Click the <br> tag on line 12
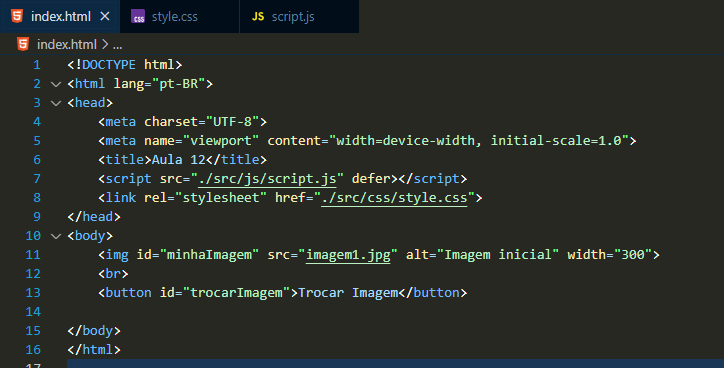Viewport: 724px width, 368px height. (113, 274)
